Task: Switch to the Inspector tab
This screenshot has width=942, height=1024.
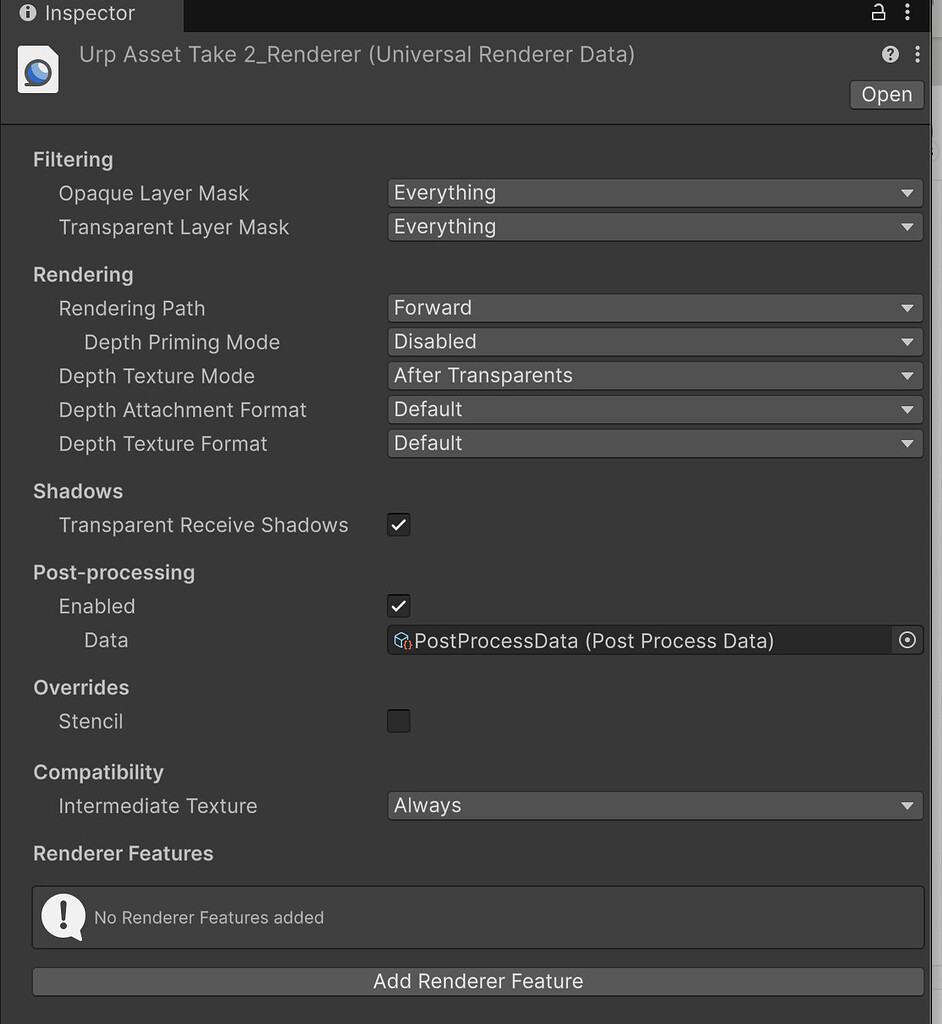Action: click(90, 14)
